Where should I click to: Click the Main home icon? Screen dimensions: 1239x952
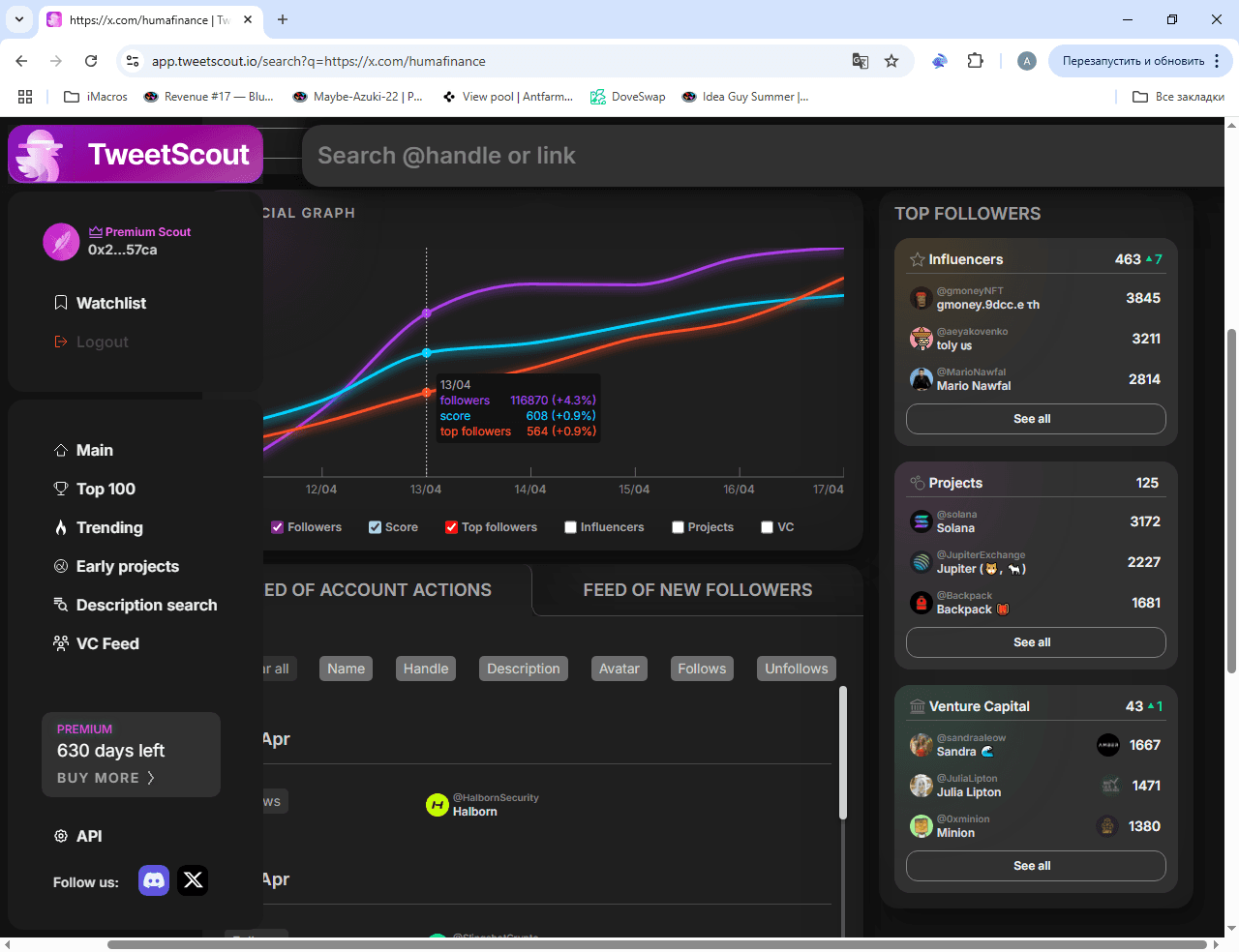(61, 450)
